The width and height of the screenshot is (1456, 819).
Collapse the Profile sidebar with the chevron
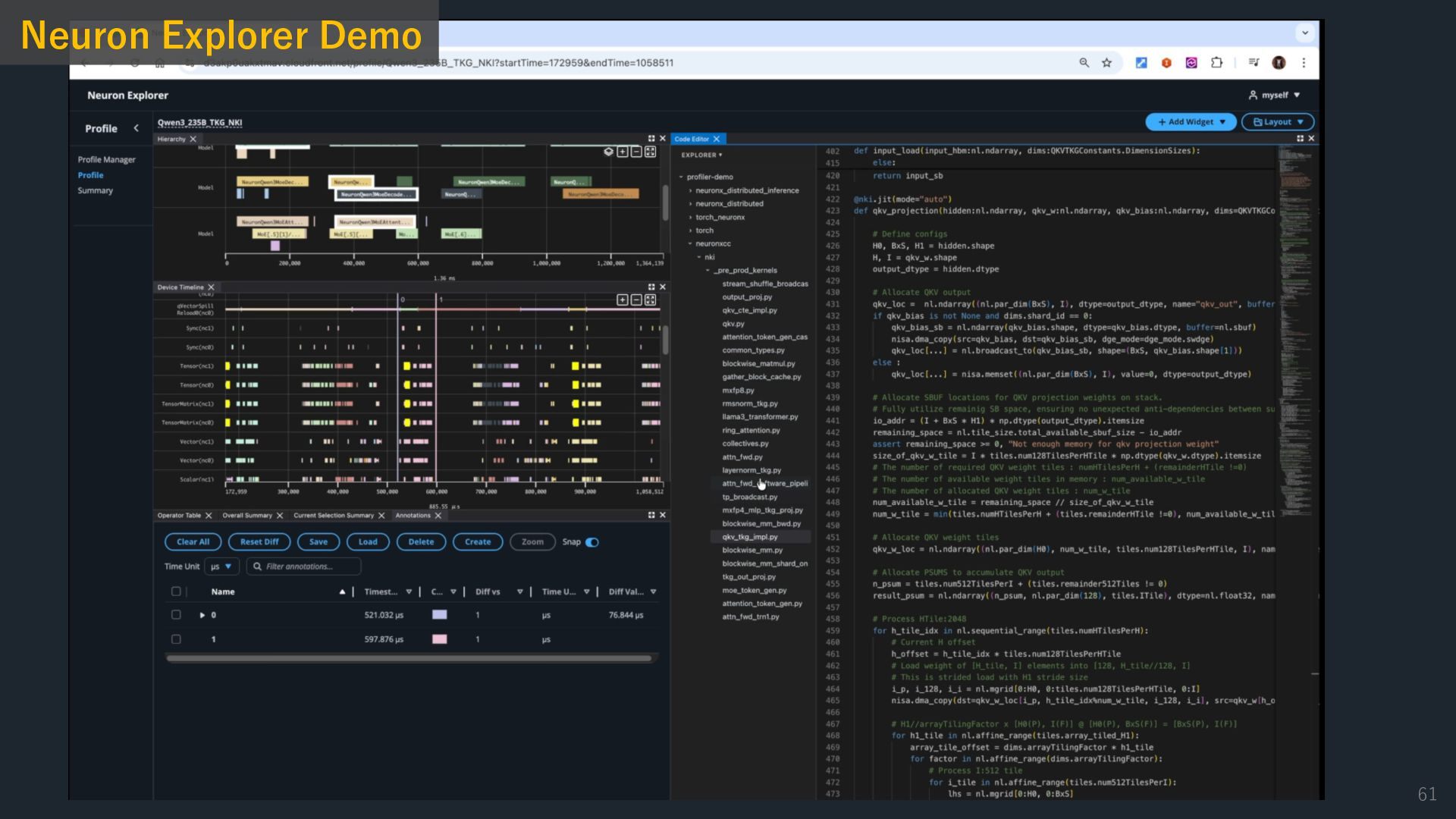136,128
